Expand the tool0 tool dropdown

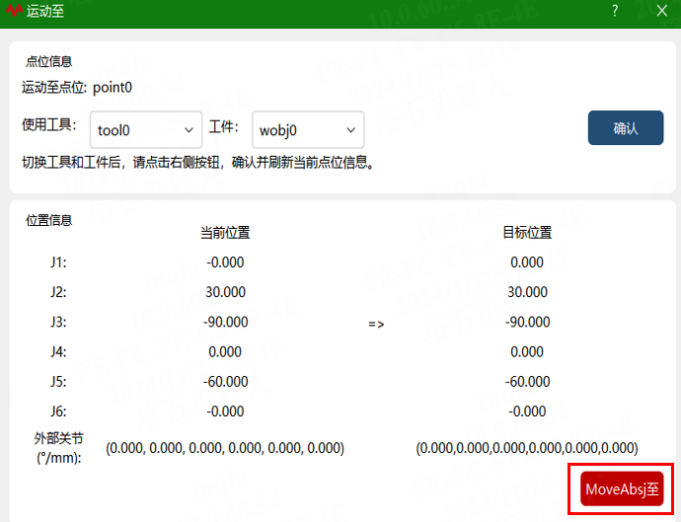(146, 130)
